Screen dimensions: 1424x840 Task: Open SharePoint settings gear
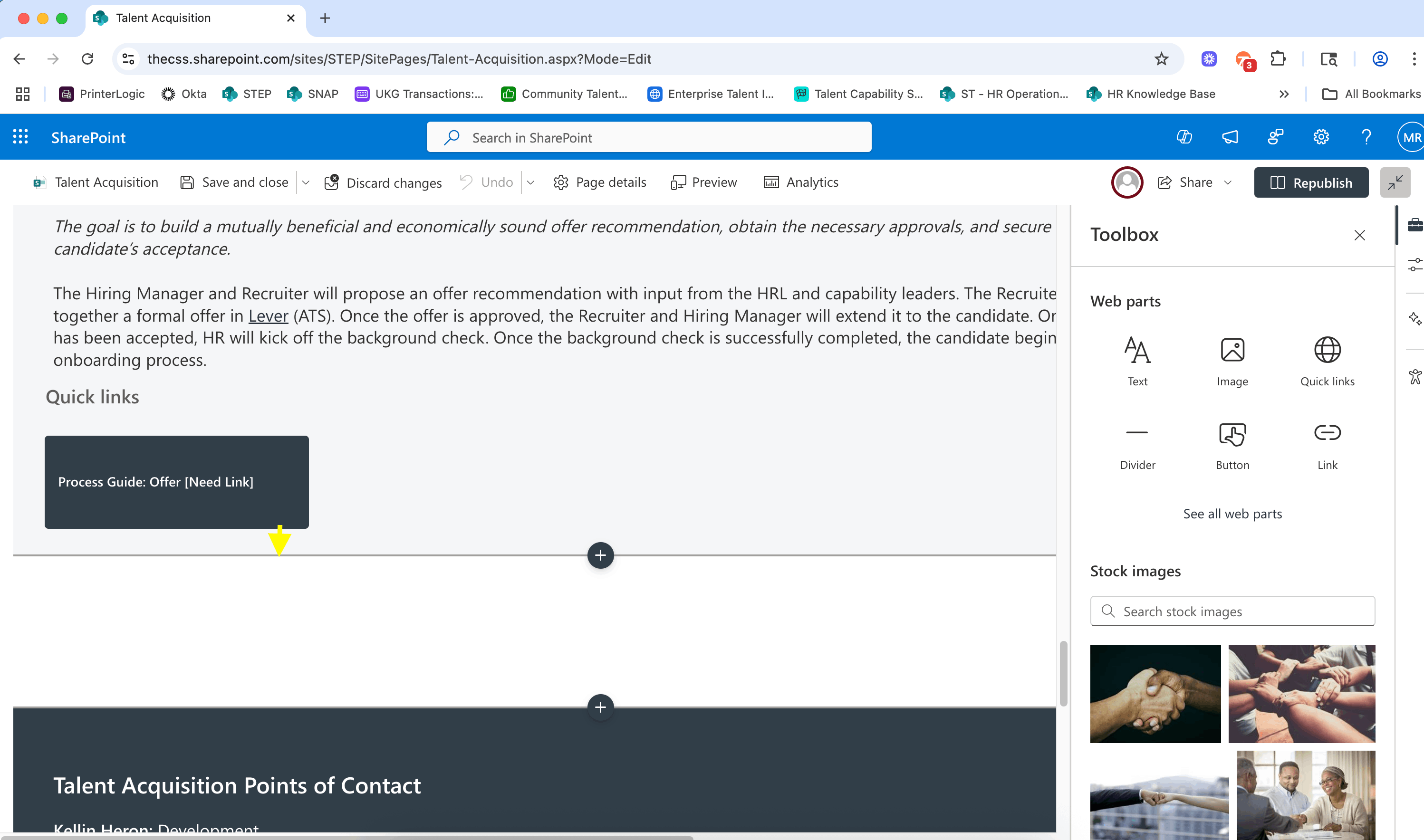[1320, 137]
